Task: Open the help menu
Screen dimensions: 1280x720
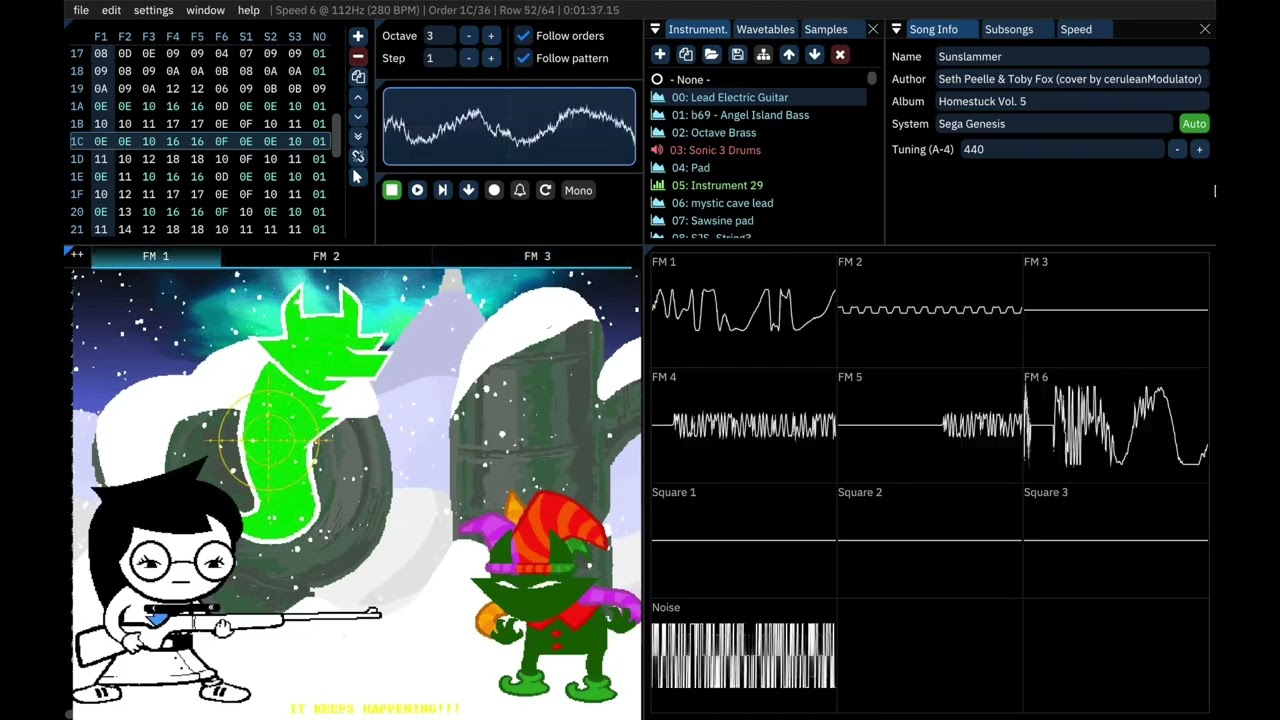Action: coord(248,10)
